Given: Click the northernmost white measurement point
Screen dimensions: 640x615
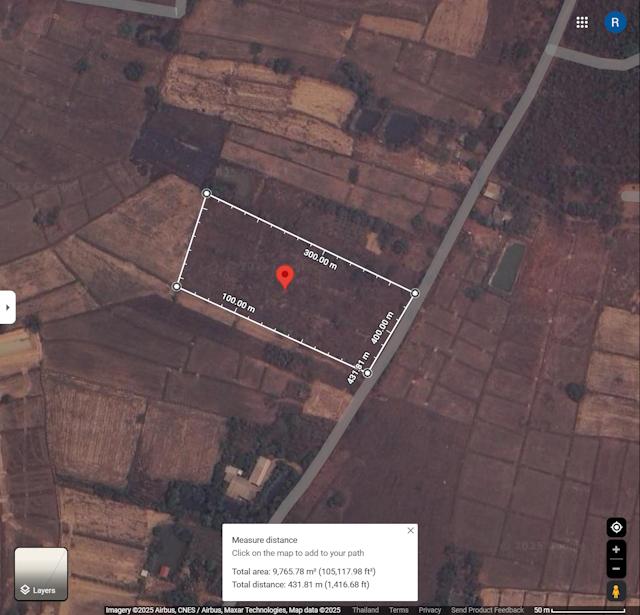Looking at the screenshot, I should [x=207, y=193].
